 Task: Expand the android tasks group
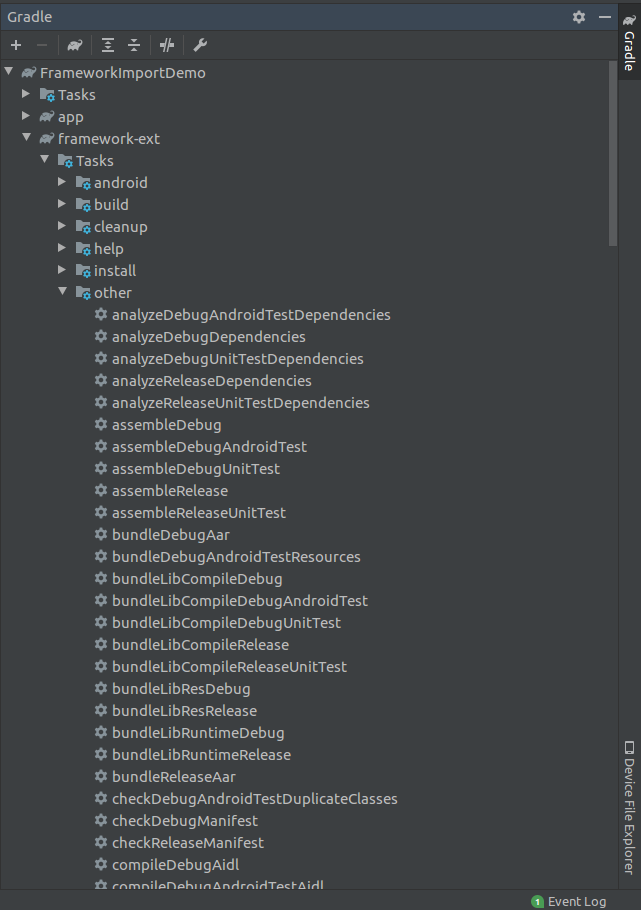coord(62,182)
